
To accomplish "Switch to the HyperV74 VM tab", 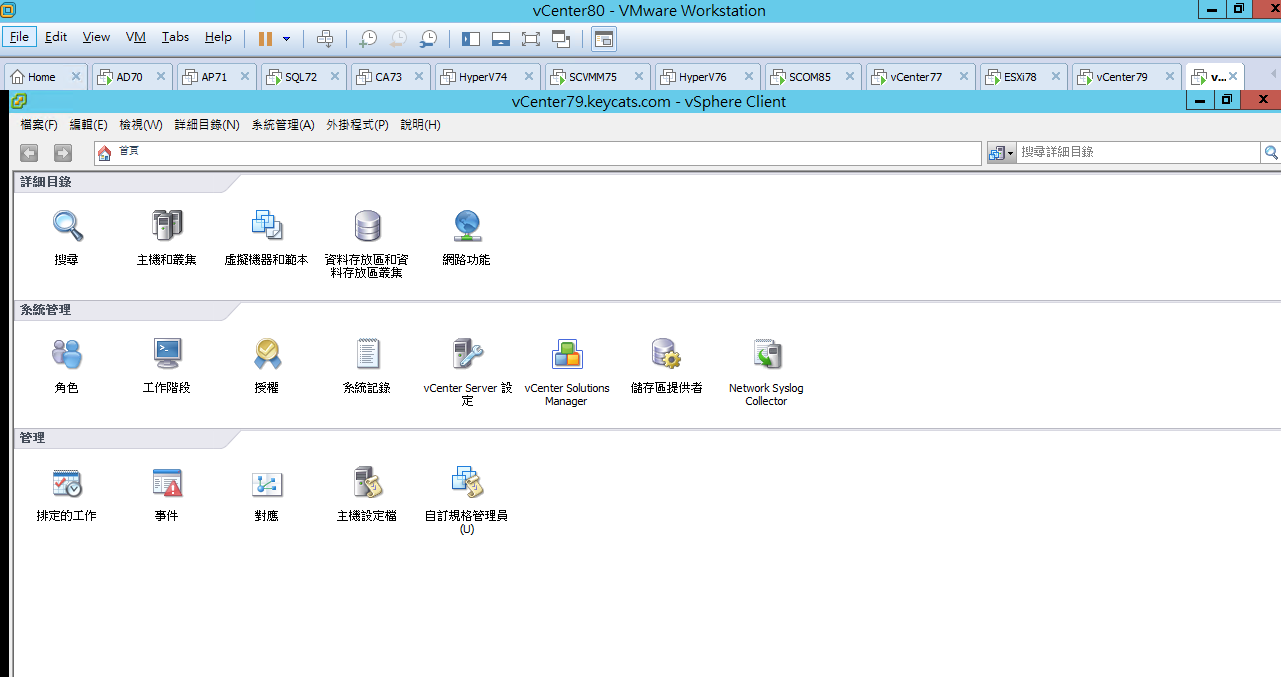I will pos(487,77).
